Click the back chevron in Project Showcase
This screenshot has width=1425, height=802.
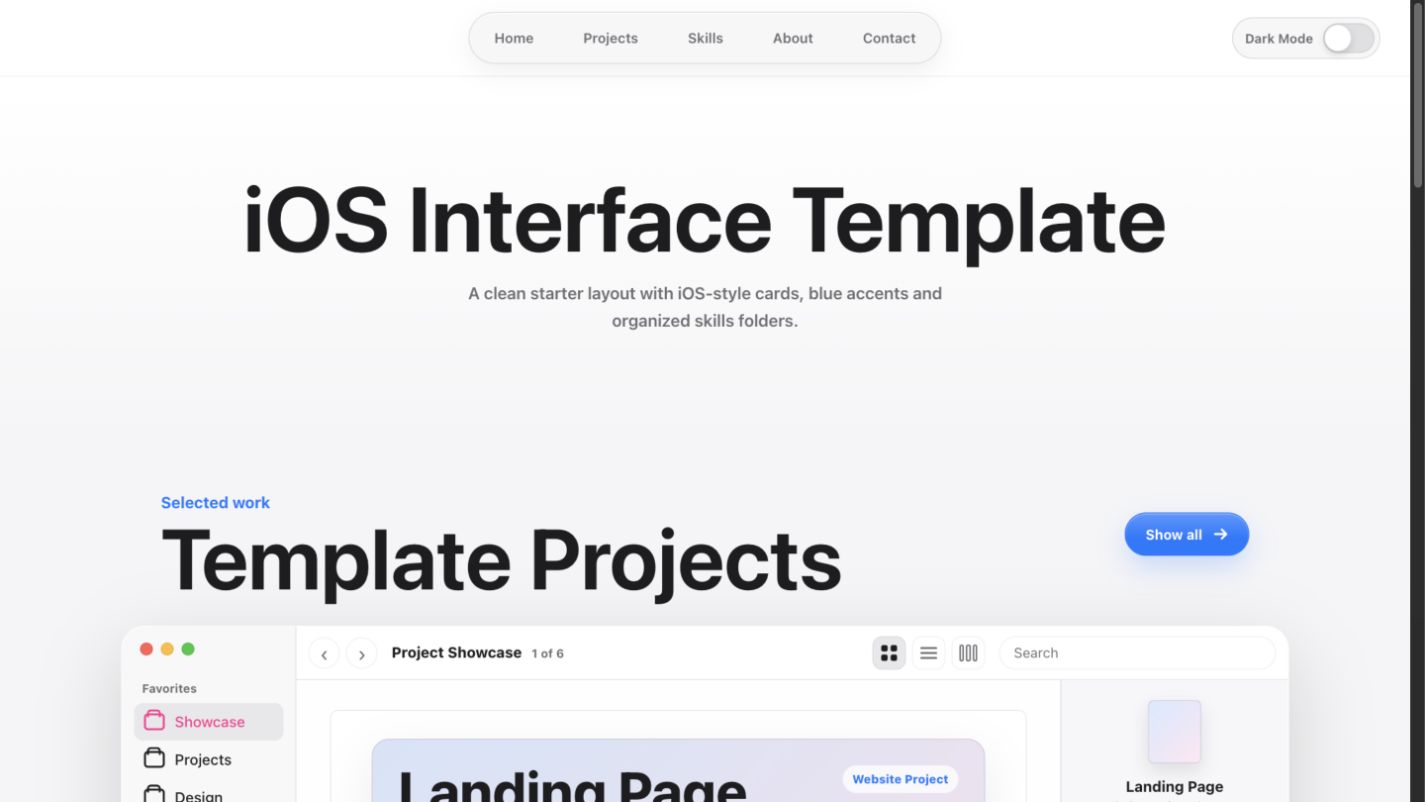click(324, 654)
